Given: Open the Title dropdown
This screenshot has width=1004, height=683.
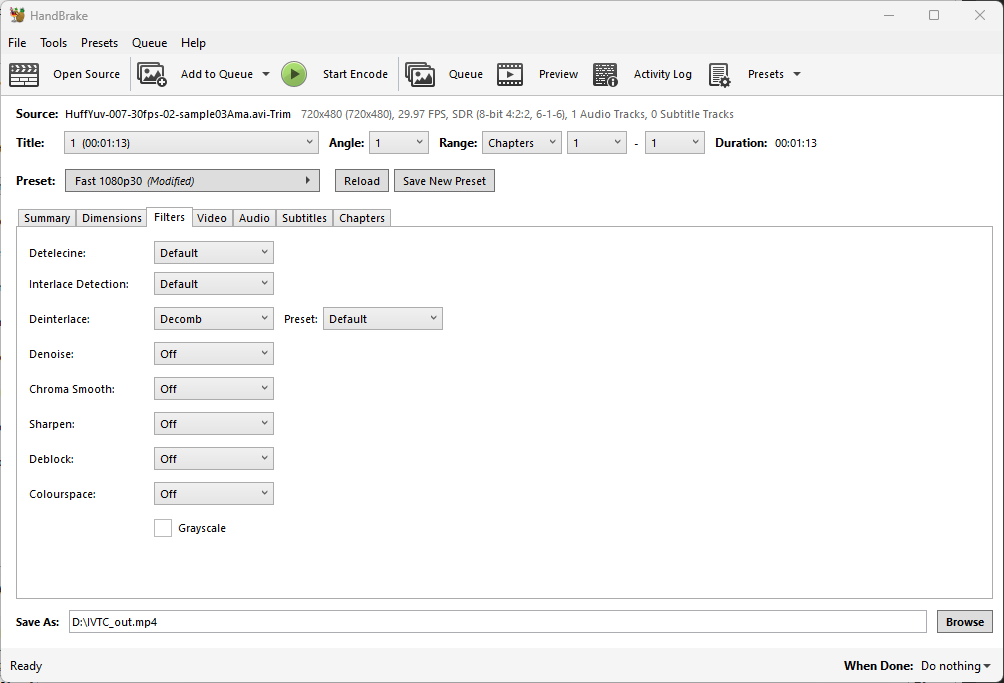Looking at the screenshot, I should pos(191,143).
